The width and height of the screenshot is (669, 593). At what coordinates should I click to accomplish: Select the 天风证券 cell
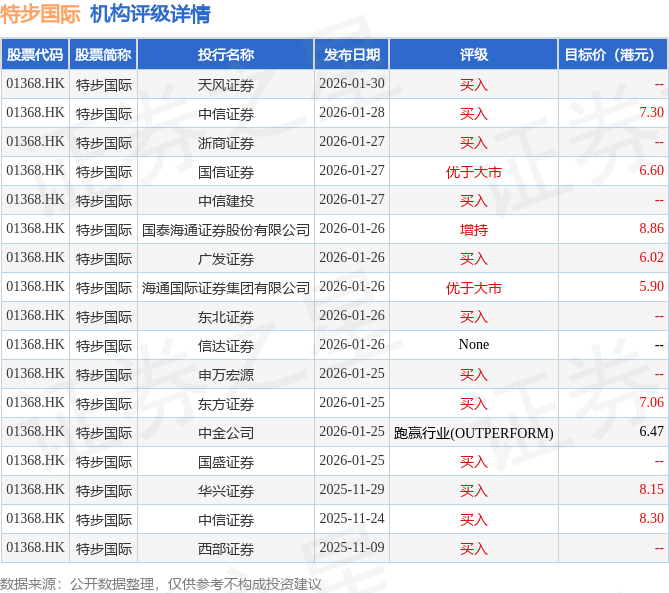(226, 85)
